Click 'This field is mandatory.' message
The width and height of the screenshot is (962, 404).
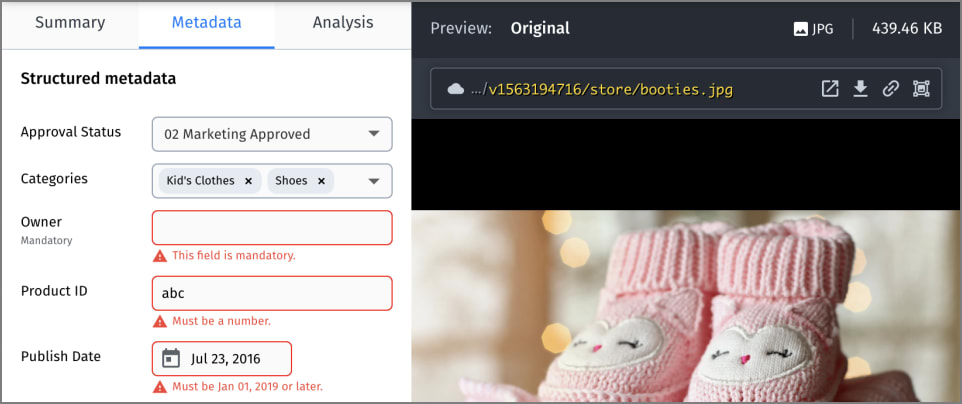coord(234,255)
